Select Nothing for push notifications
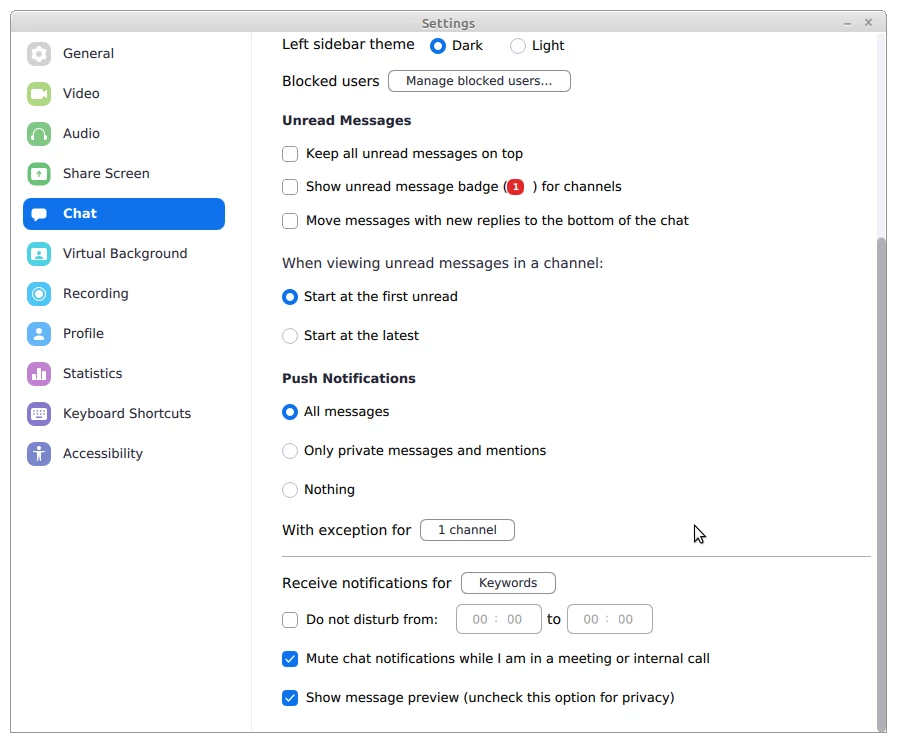The image size is (897, 743). pyautogui.click(x=290, y=490)
